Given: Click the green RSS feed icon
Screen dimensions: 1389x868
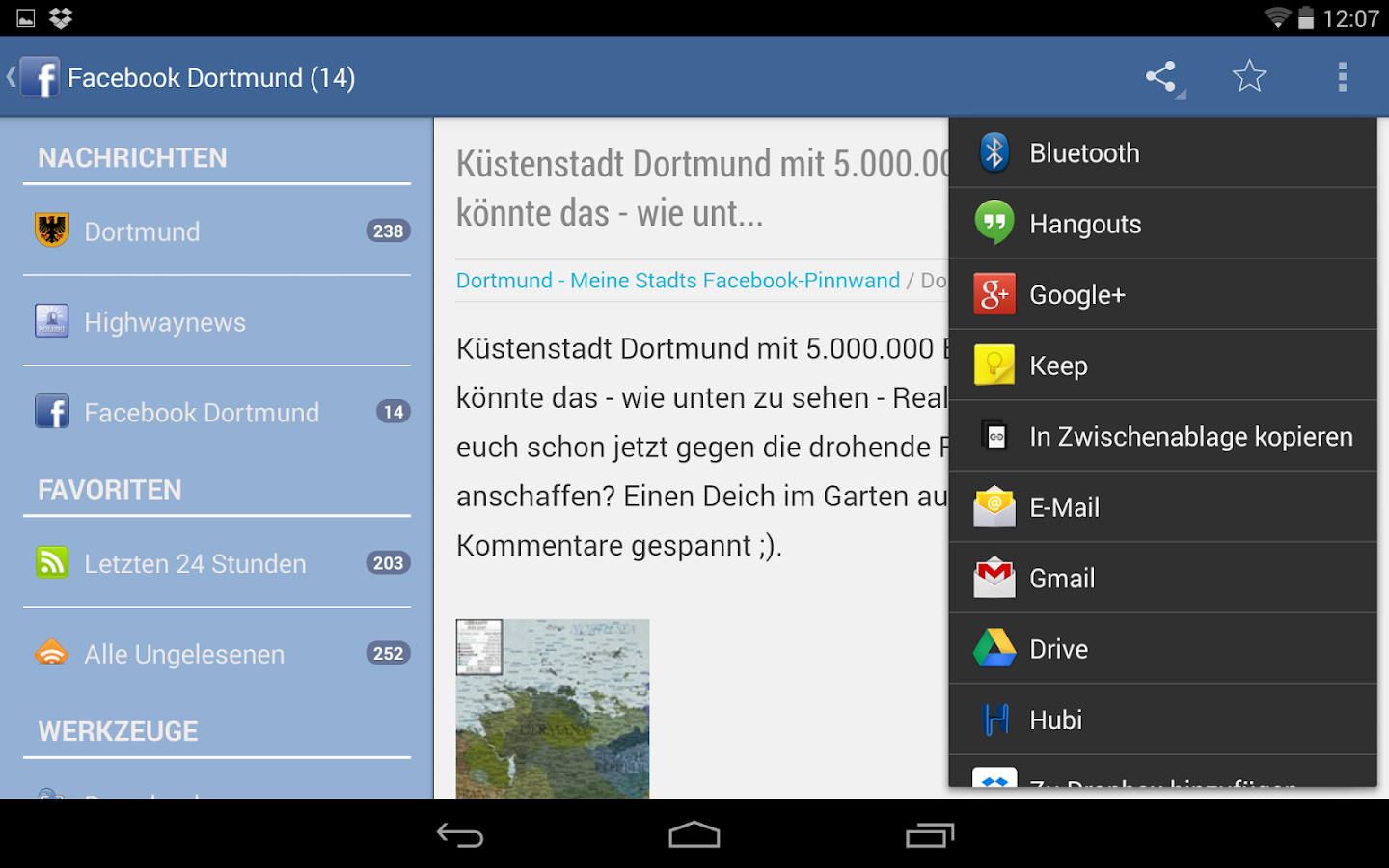Looking at the screenshot, I should click(x=52, y=562).
